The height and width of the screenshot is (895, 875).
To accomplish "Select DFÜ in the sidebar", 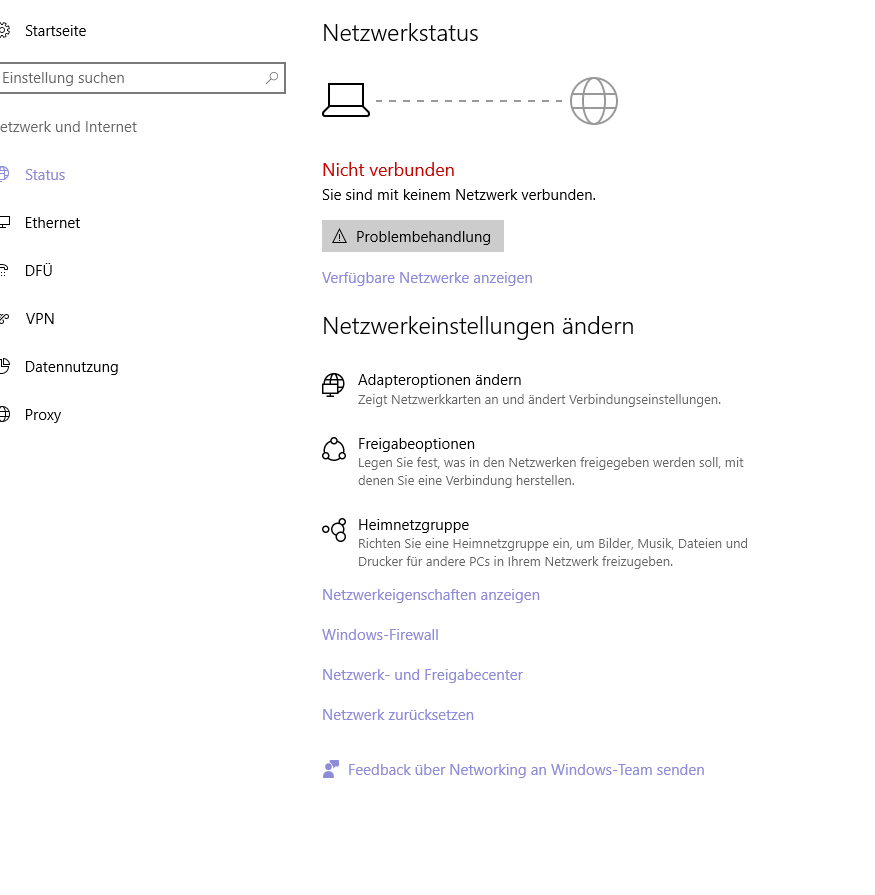I will (39, 271).
